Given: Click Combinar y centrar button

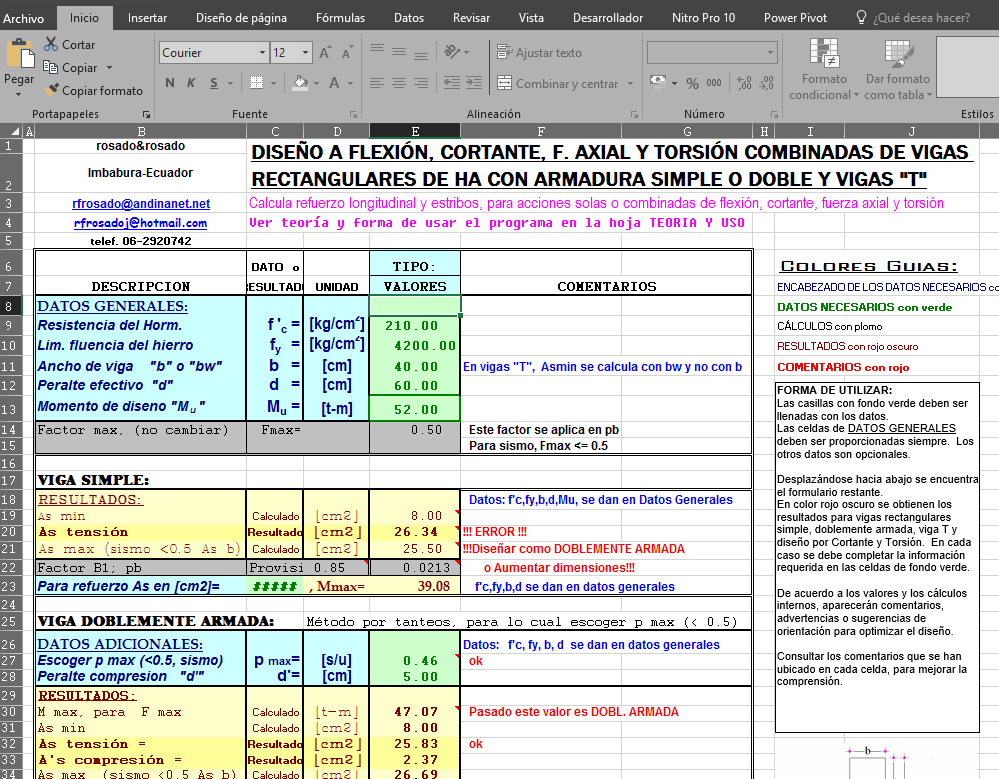Looking at the screenshot, I should pos(557,83).
